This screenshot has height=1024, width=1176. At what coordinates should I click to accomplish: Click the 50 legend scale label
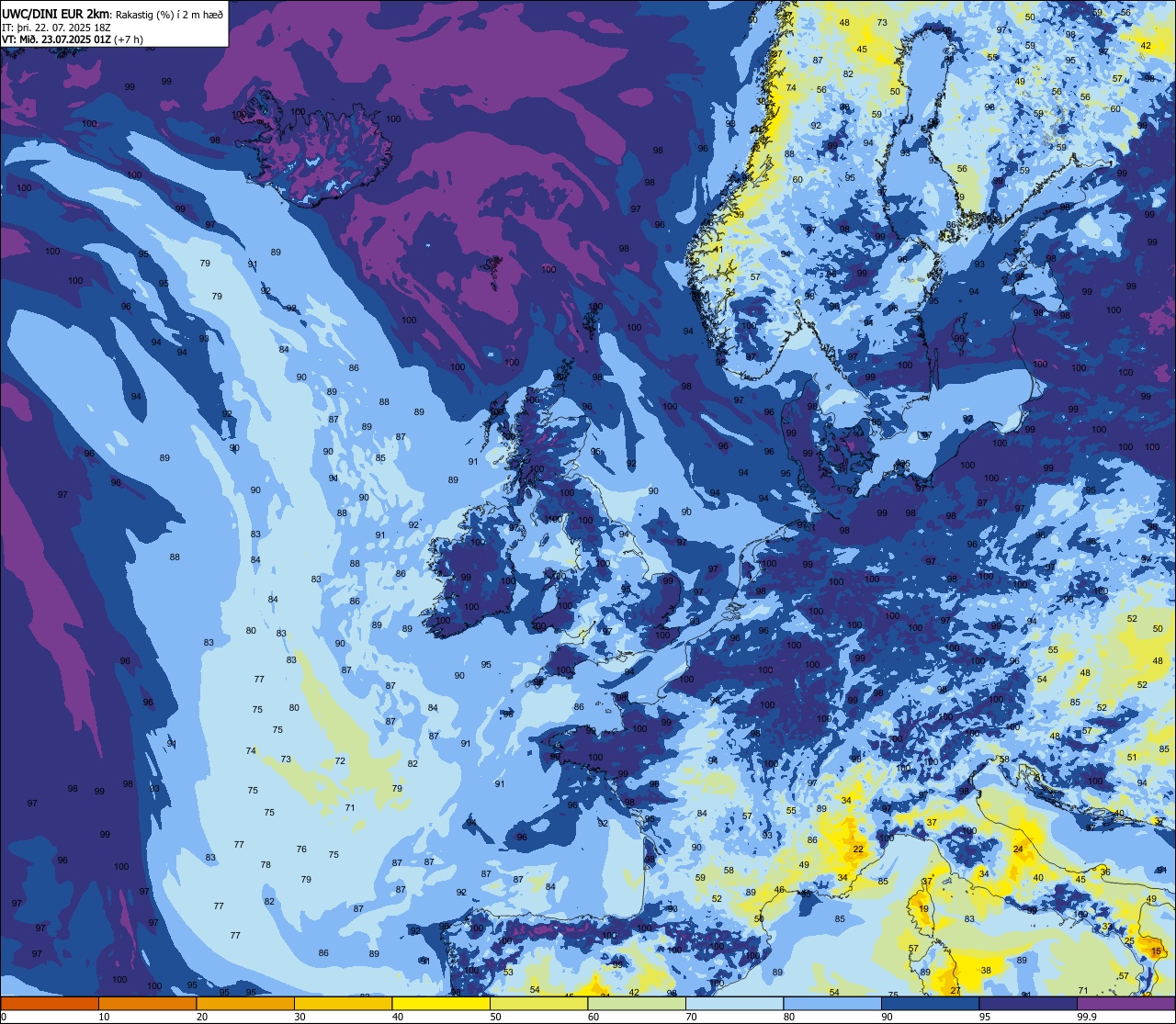click(495, 1017)
